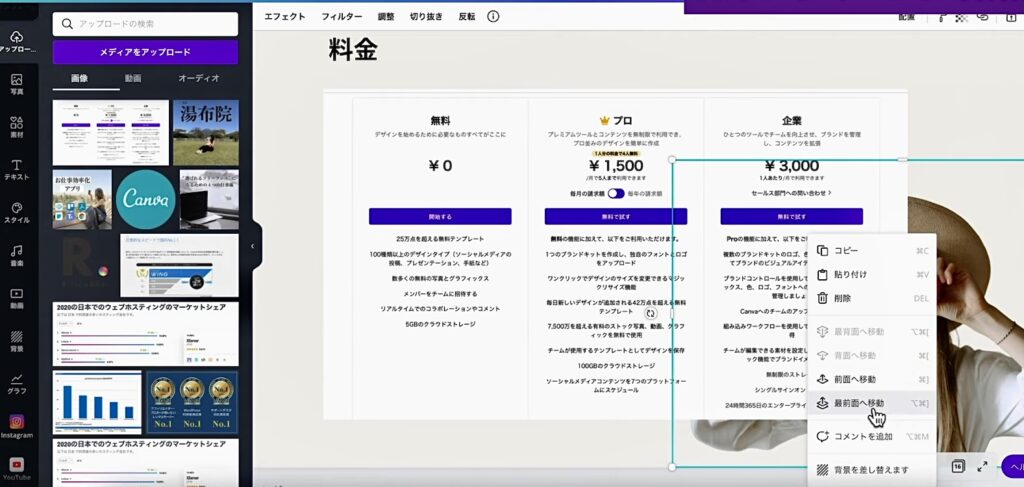Click the ¥ 3,000 price text
Screen dimensions: 1024x487
(792, 166)
